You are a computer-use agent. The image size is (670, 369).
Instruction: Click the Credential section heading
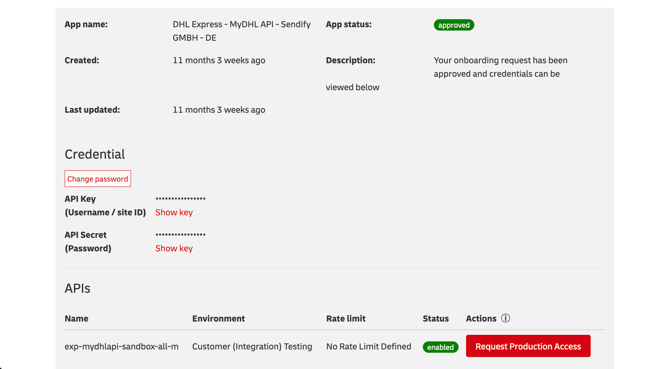click(x=95, y=154)
